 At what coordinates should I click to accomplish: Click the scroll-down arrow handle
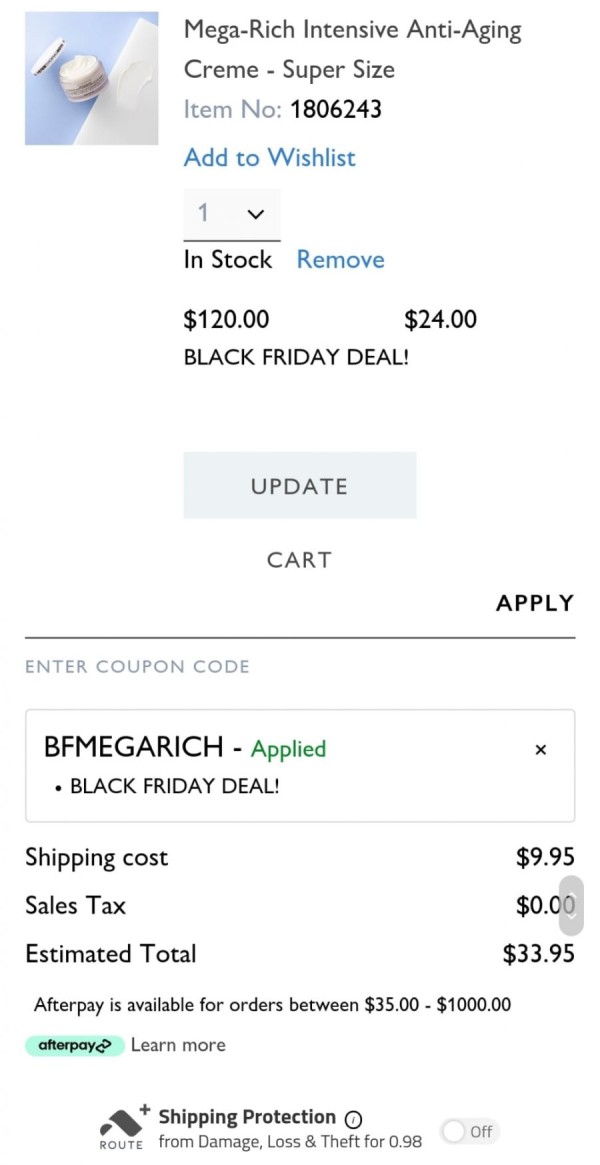click(x=571, y=906)
